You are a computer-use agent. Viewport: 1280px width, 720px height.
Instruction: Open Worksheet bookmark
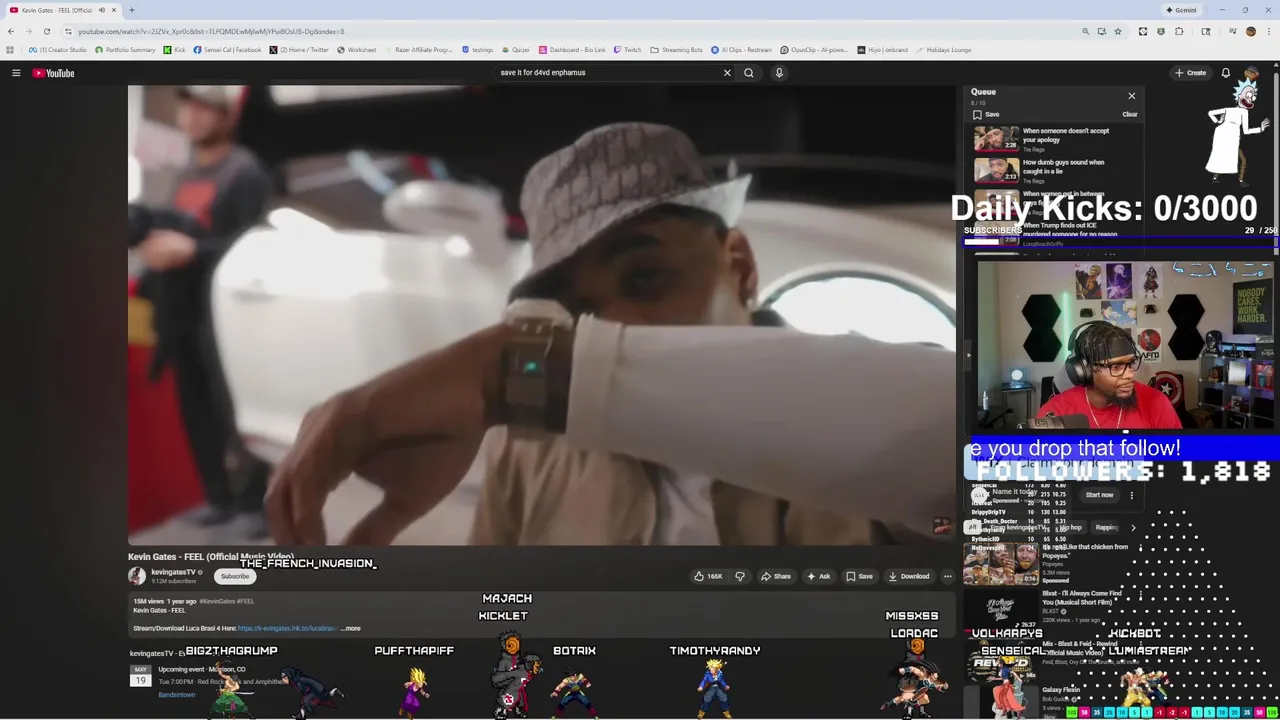(x=357, y=50)
